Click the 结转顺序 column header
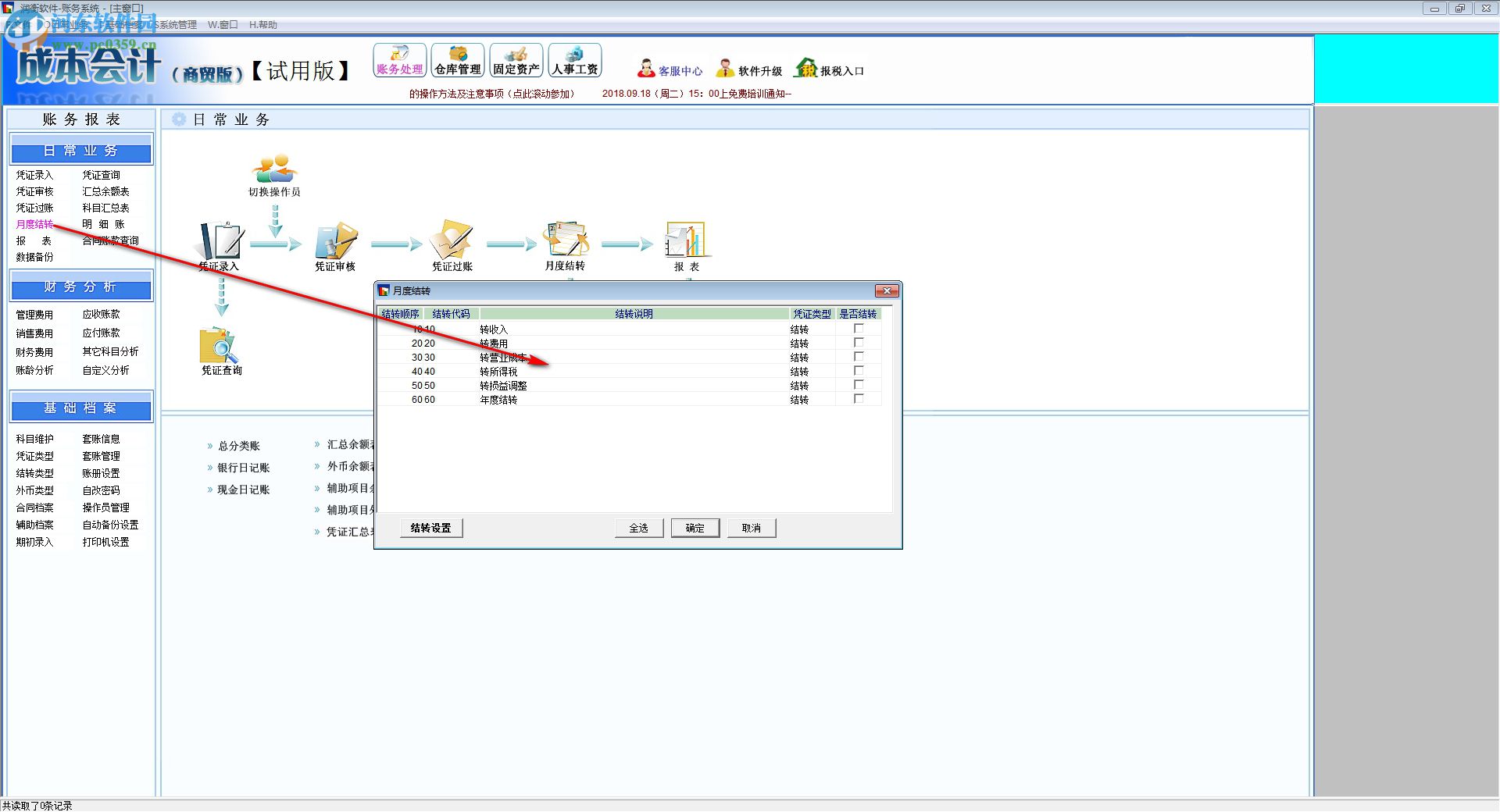The height and width of the screenshot is (812, 1500). [x=400, y=314]
